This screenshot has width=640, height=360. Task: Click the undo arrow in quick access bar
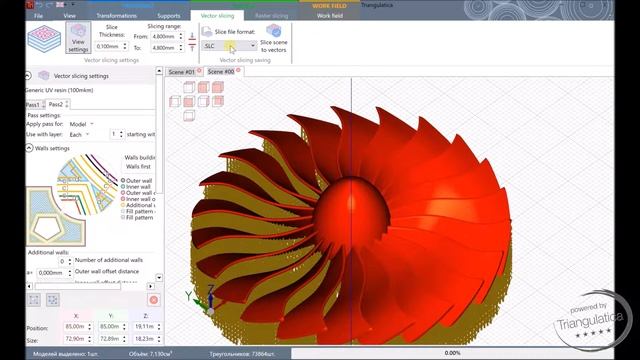(40, 5)
